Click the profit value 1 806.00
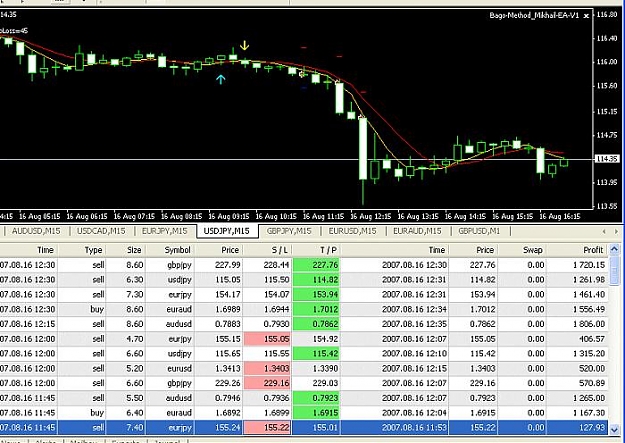Screen dimensions: 625x443 [589, 324]
